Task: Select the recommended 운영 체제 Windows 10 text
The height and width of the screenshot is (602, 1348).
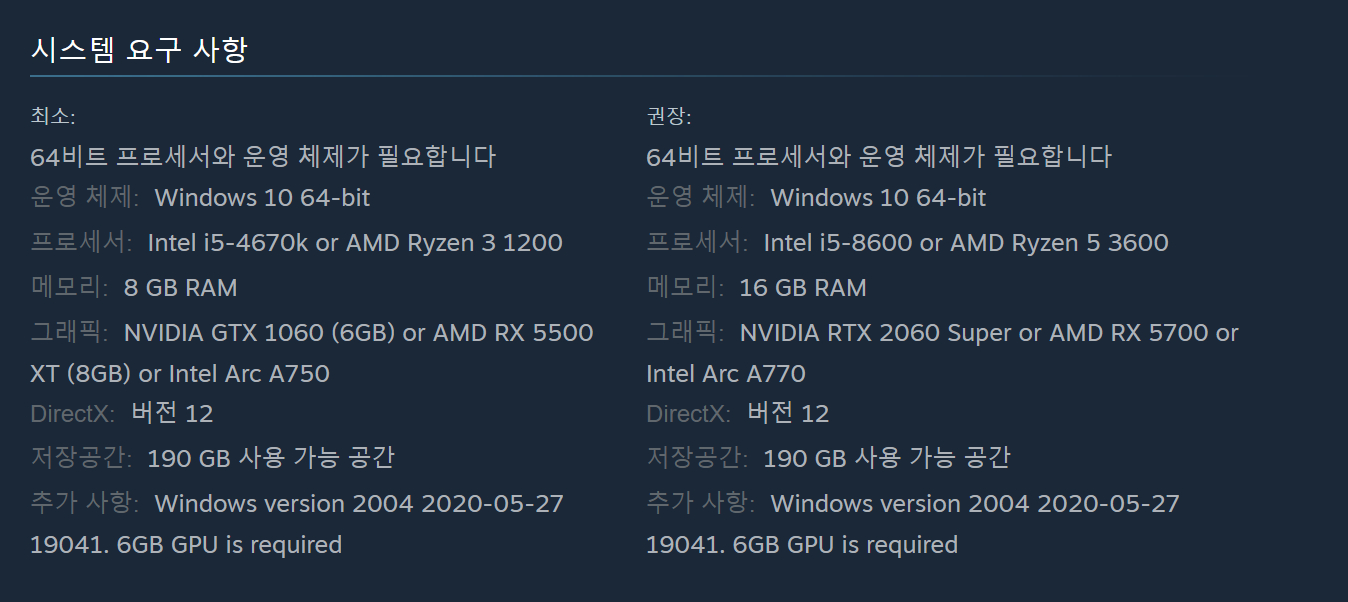Action: coord(878,198)
